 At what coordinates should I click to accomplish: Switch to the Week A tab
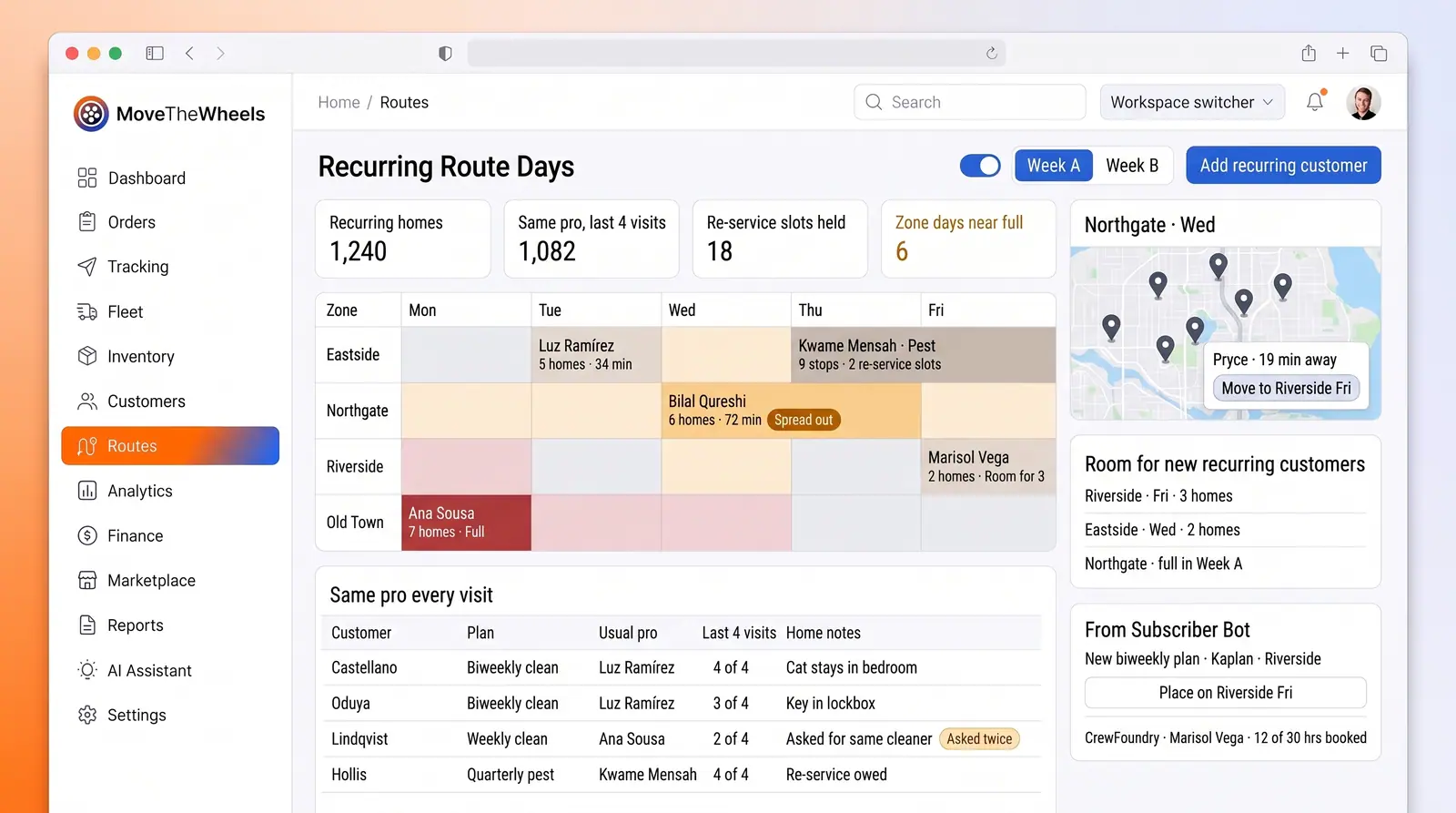coord(1054,166)
